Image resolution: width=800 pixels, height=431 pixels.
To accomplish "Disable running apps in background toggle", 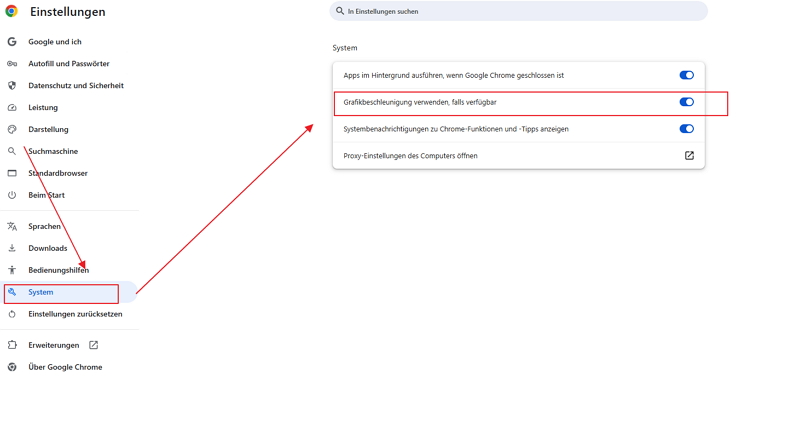I will coord(686,75).
